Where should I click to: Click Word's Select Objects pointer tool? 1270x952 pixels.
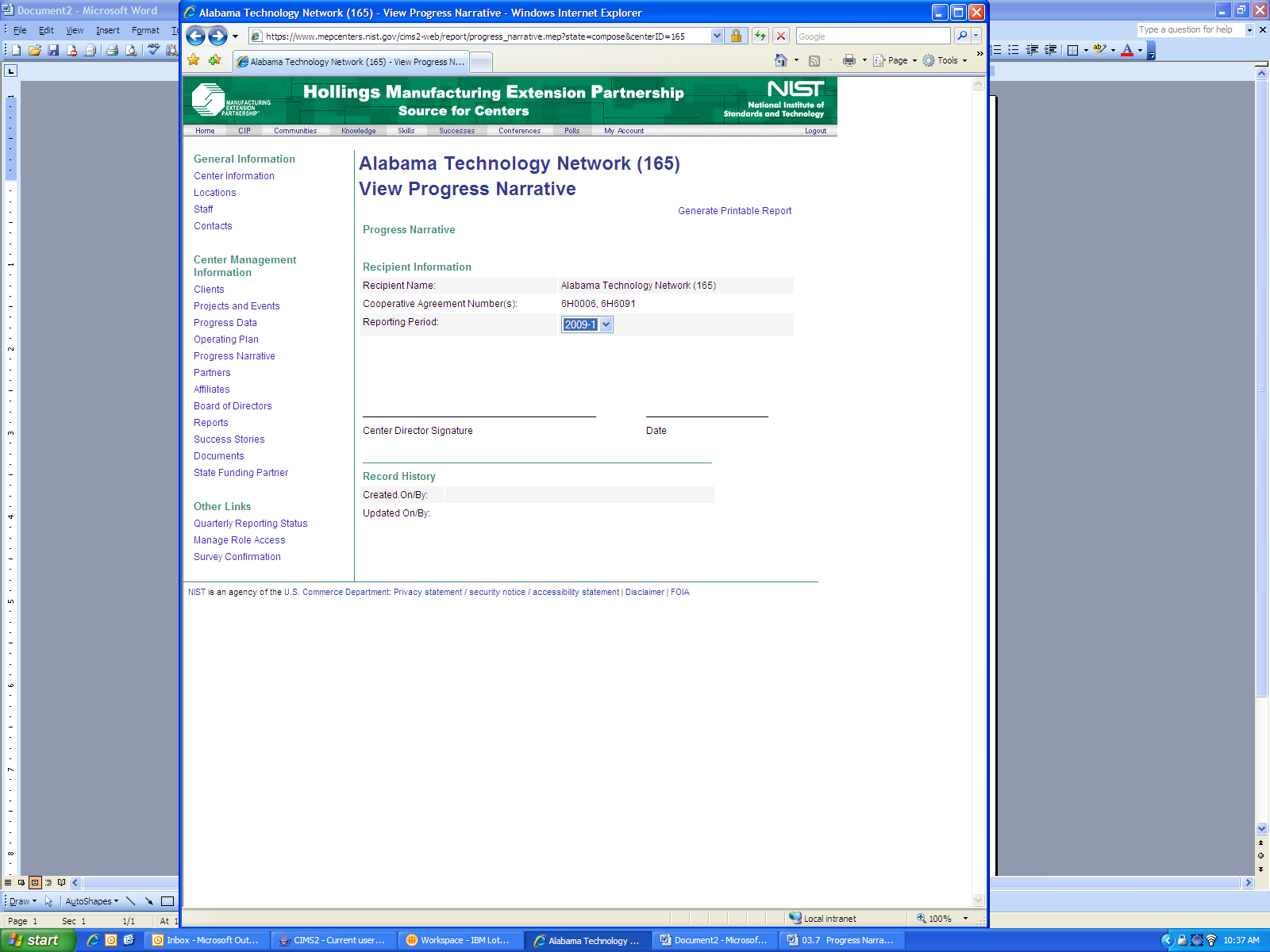click(x=49, y=901)
